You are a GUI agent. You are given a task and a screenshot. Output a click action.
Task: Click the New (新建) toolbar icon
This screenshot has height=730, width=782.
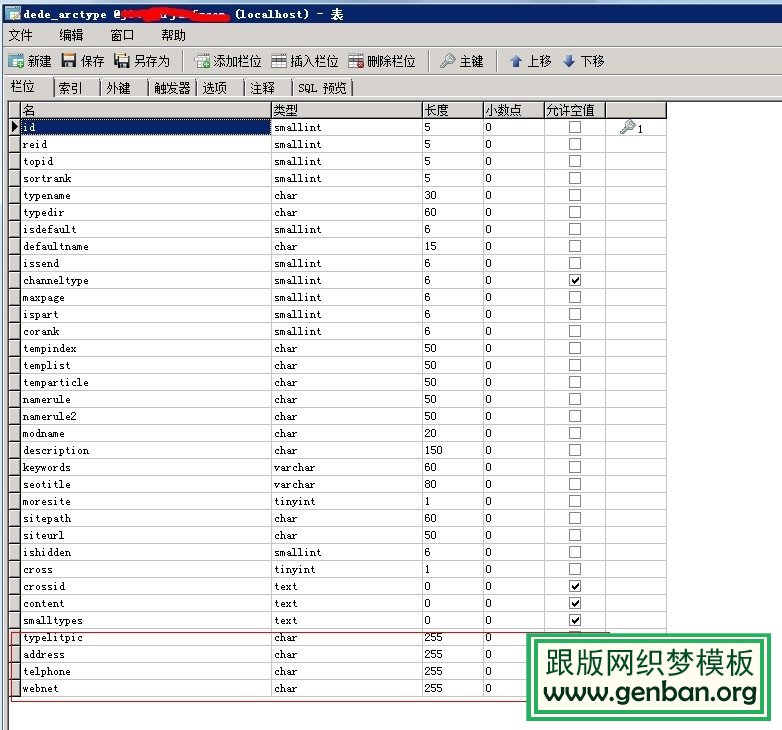[x=16, y=61]
